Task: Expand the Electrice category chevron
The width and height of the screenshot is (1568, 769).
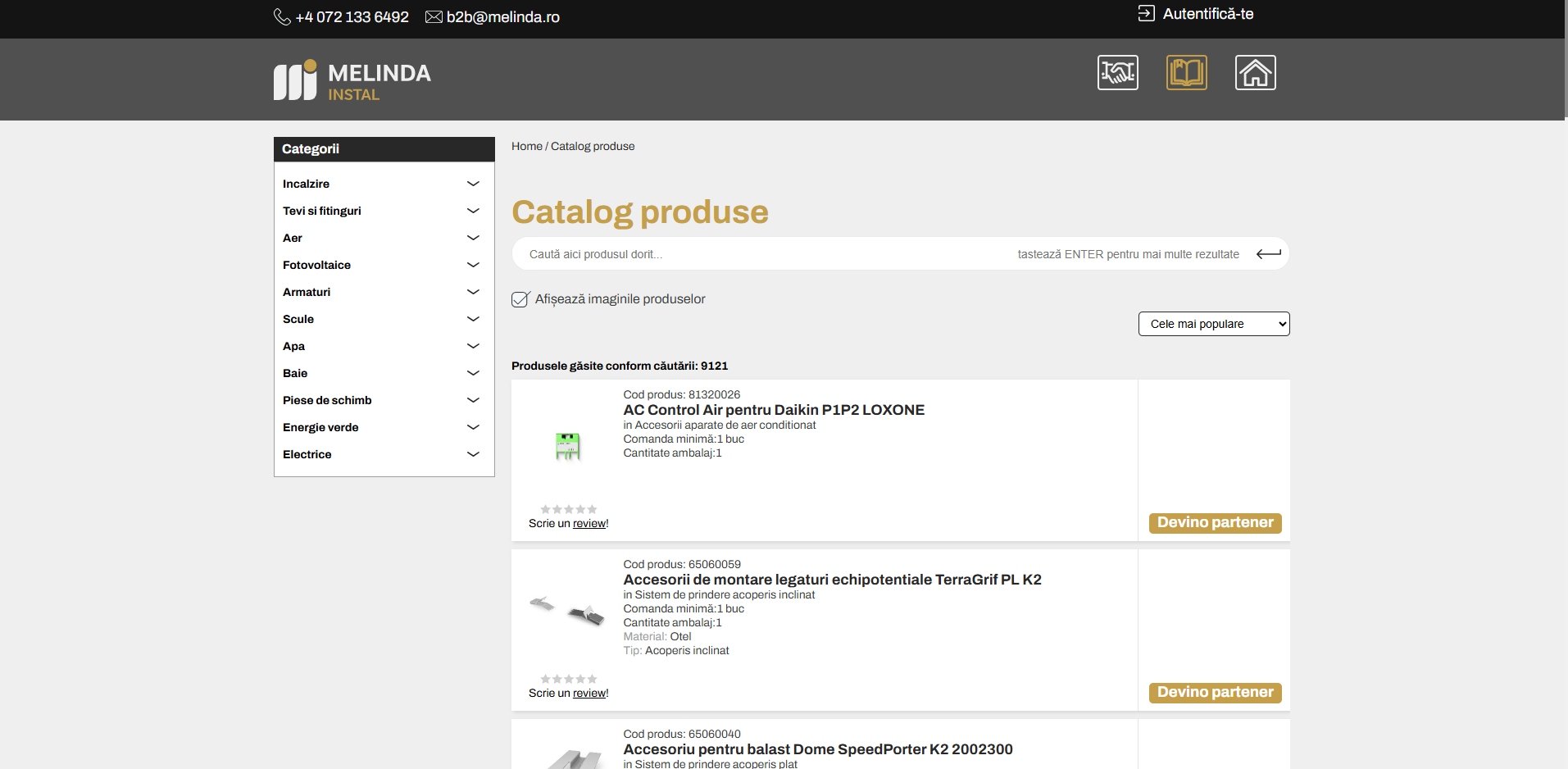Action: [473, 454]
